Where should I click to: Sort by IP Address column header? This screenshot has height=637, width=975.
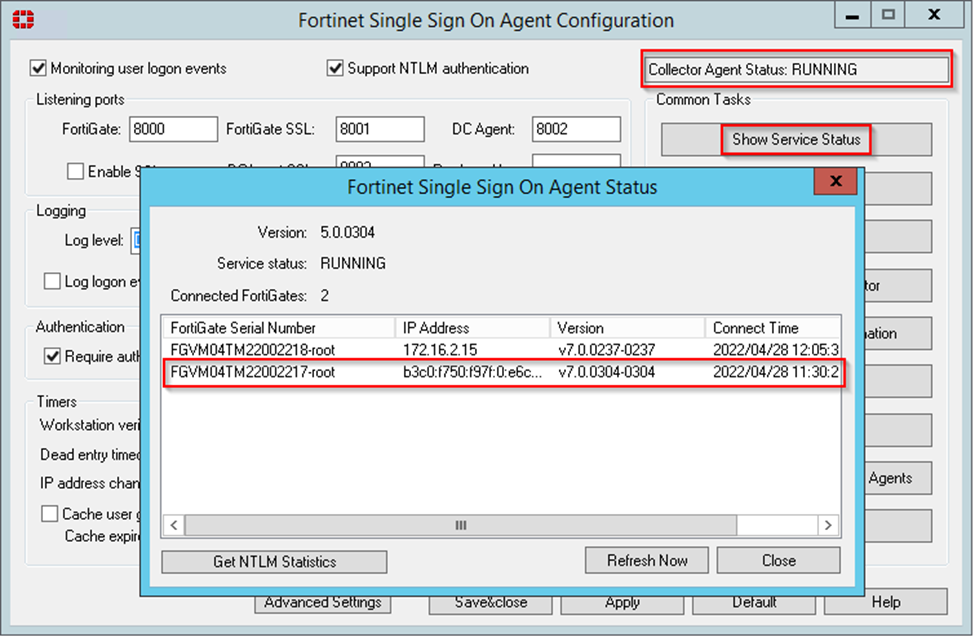(473, 328)
